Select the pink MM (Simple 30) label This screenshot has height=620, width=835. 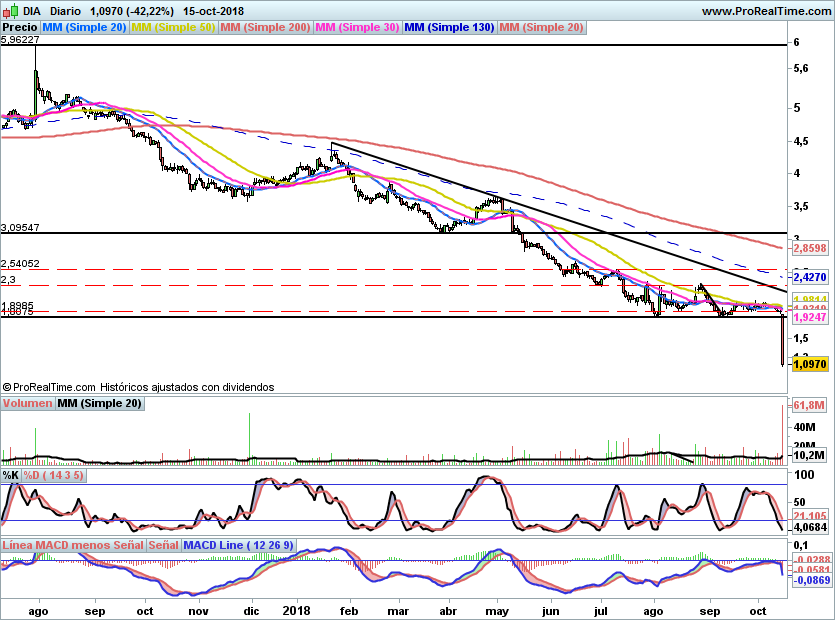tap(357, 27)
